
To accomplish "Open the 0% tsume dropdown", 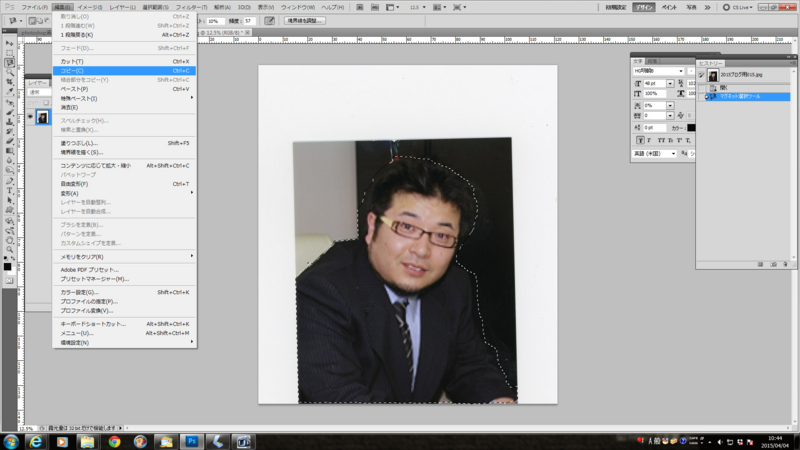I will [x=670, y=106].
